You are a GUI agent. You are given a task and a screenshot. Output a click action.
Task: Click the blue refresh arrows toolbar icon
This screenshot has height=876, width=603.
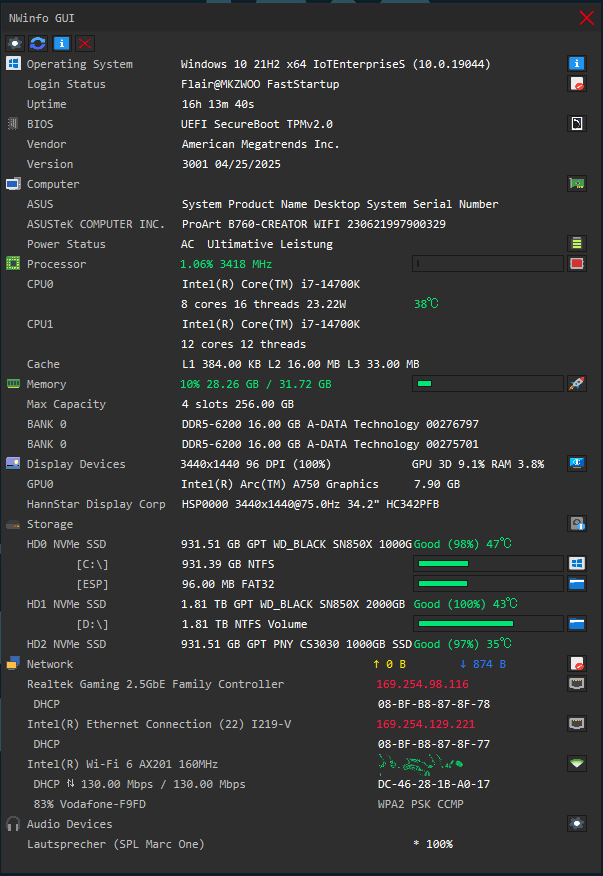pyautogui.click(x=38, y=44)
